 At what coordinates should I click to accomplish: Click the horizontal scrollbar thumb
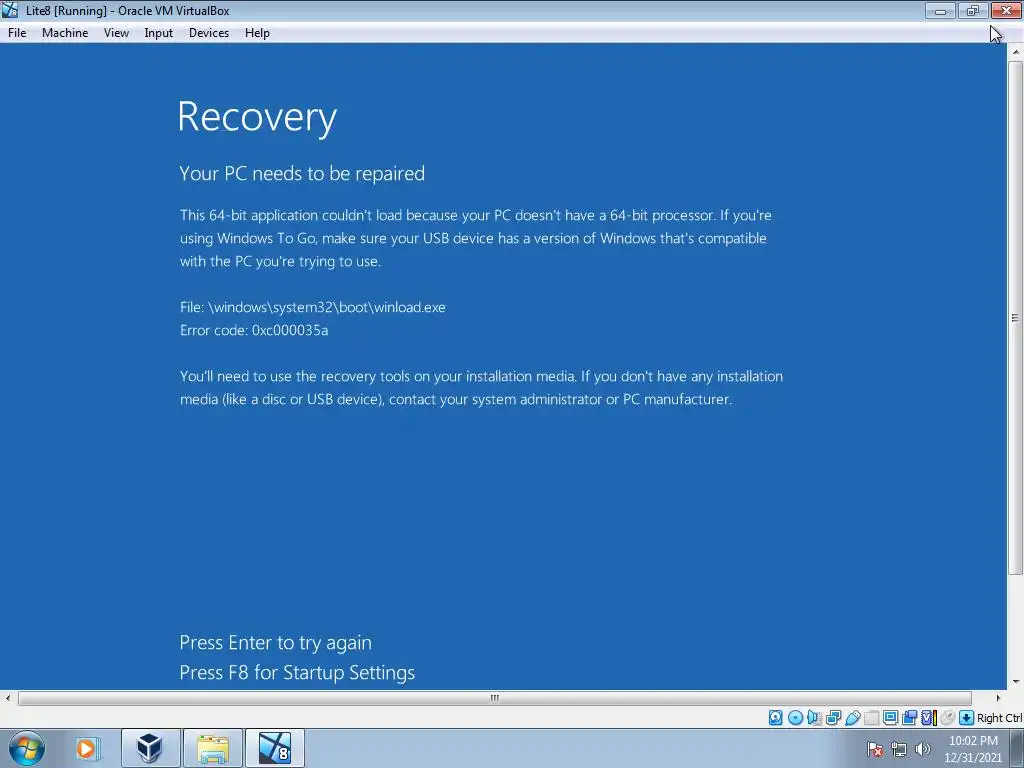click(x=495, y=698)
